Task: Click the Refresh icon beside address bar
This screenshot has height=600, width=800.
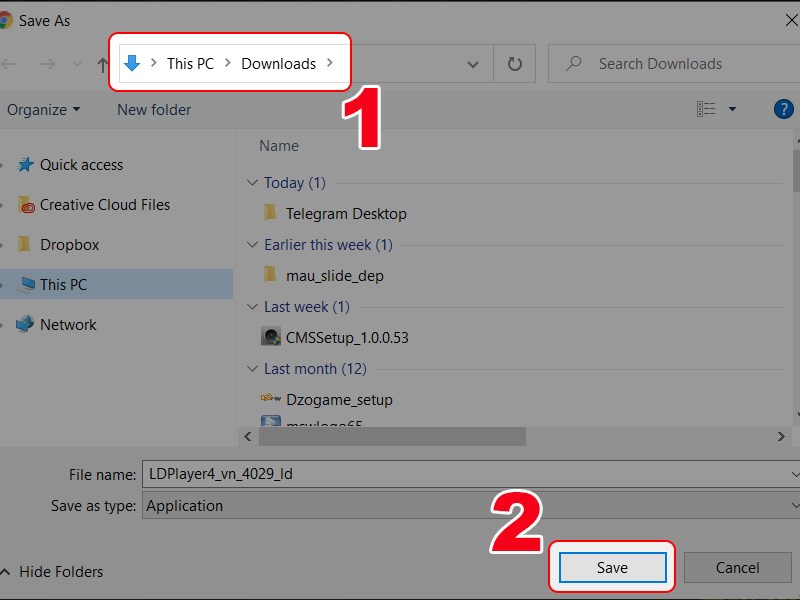Action: tap(514, 64)
